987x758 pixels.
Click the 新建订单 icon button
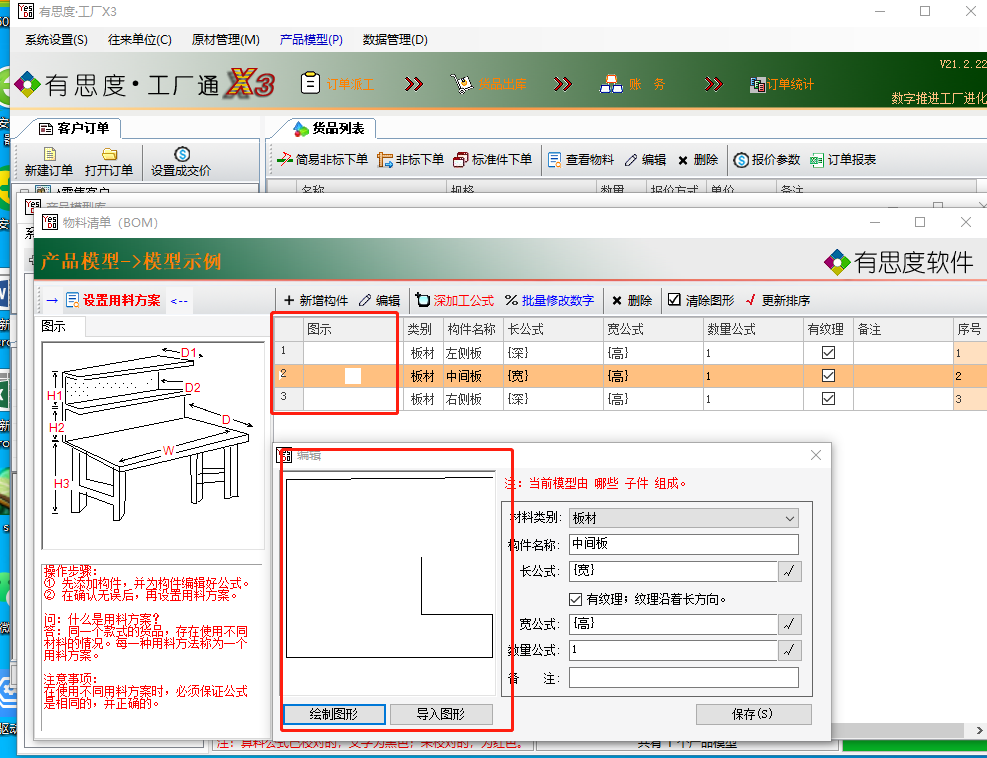pyautogui.click(x=48, y=162)
